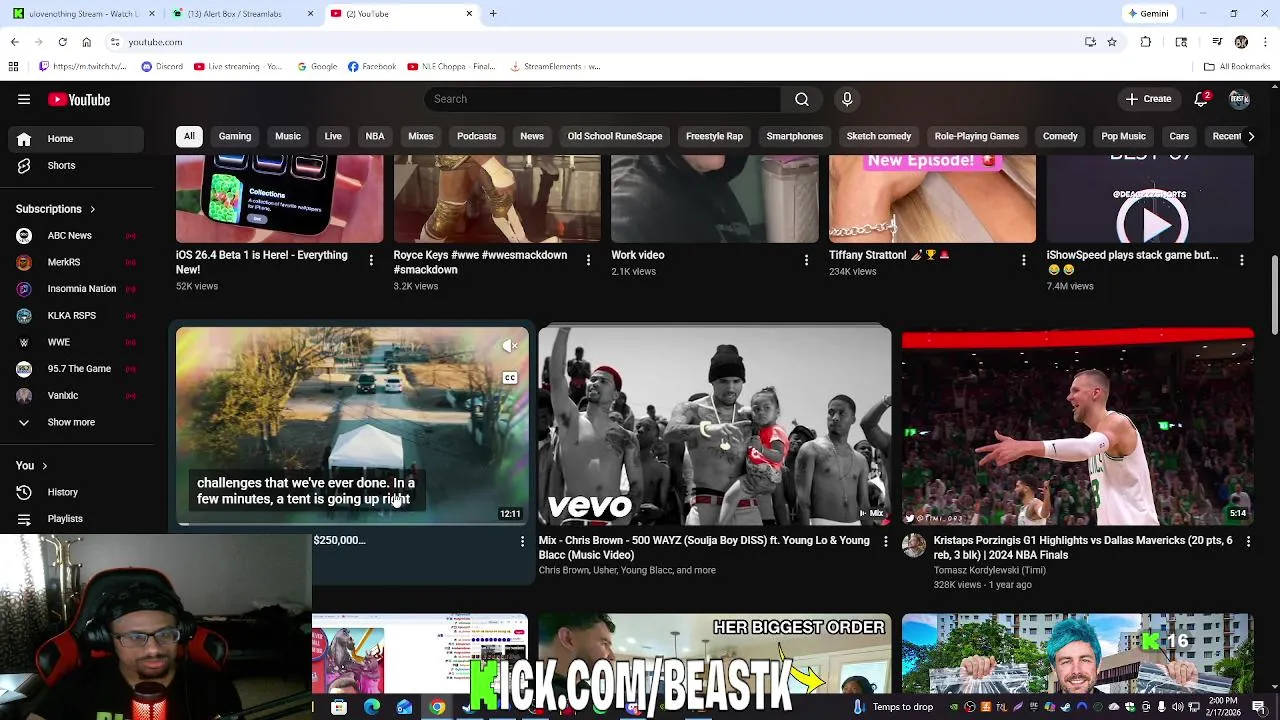The image size is (1280, 720).
Task: Open Chrome extensions puzzle icon
Action: point(1146,42)
